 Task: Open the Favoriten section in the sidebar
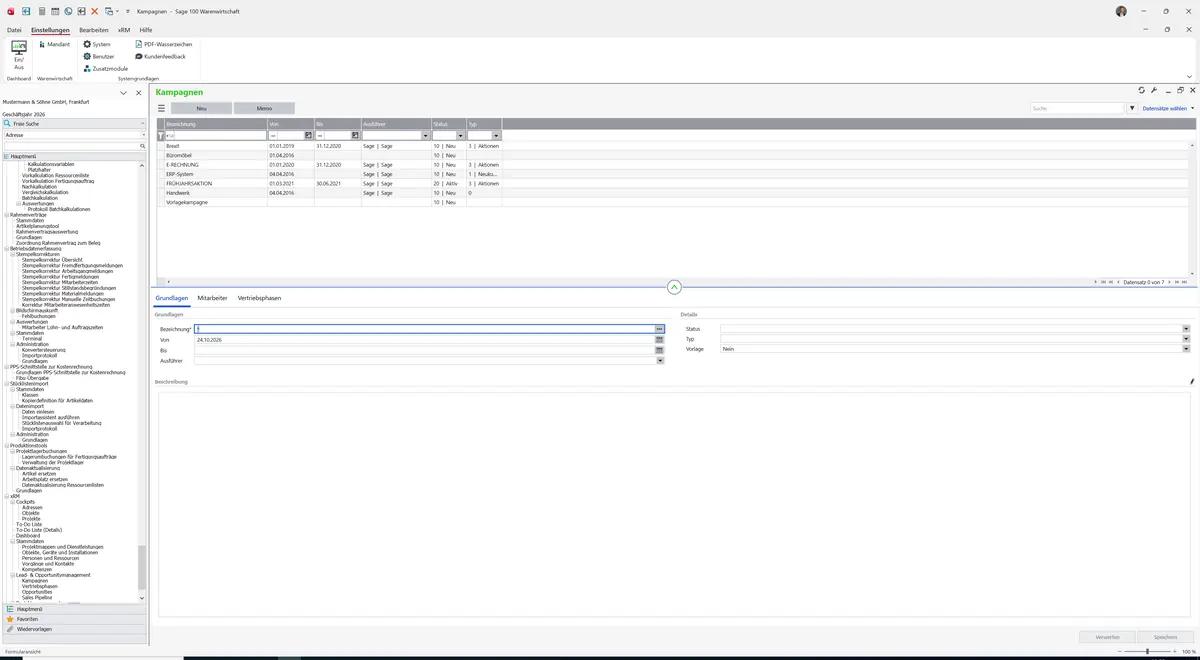click(74, 619)
